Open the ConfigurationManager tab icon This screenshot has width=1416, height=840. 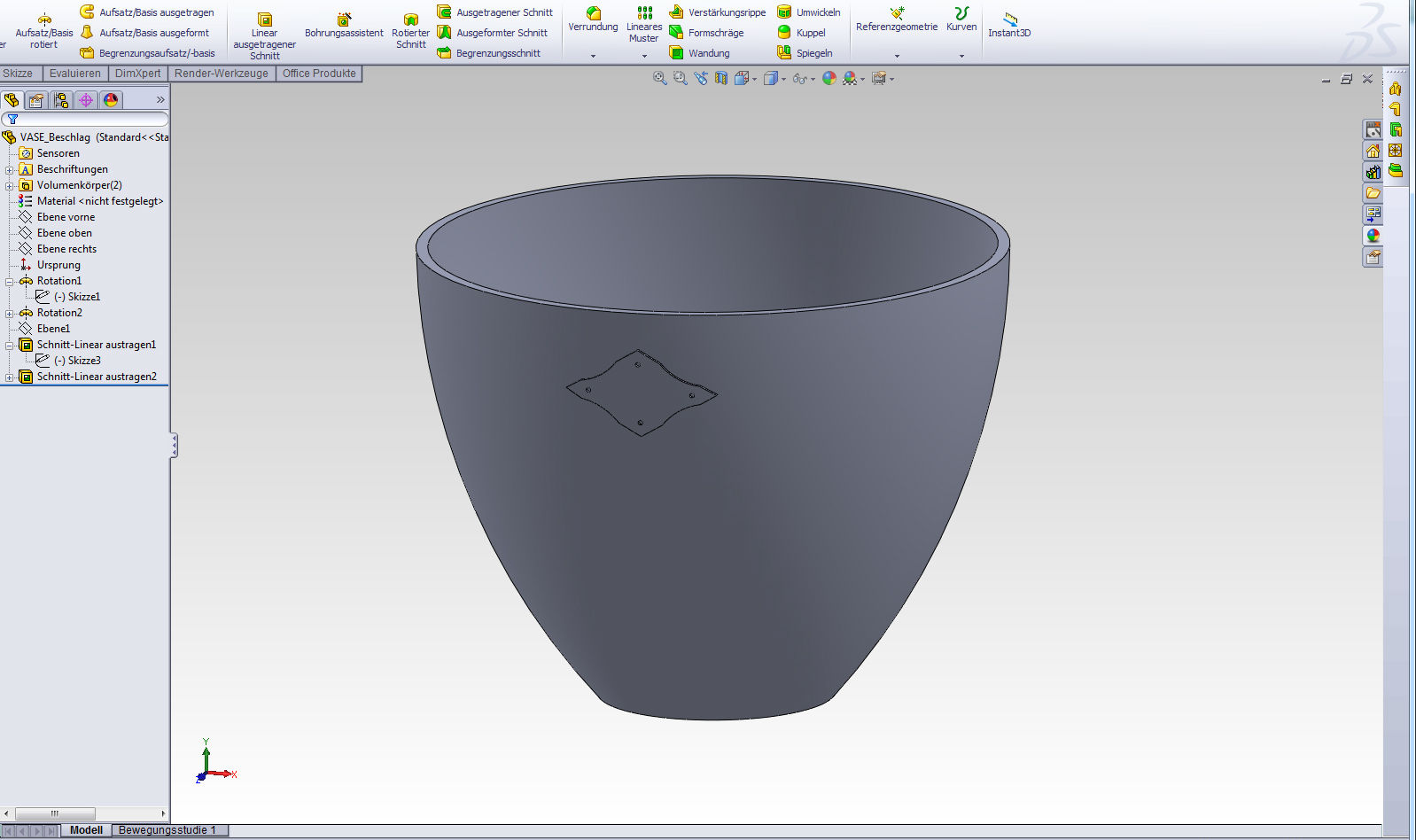point(61,100)
